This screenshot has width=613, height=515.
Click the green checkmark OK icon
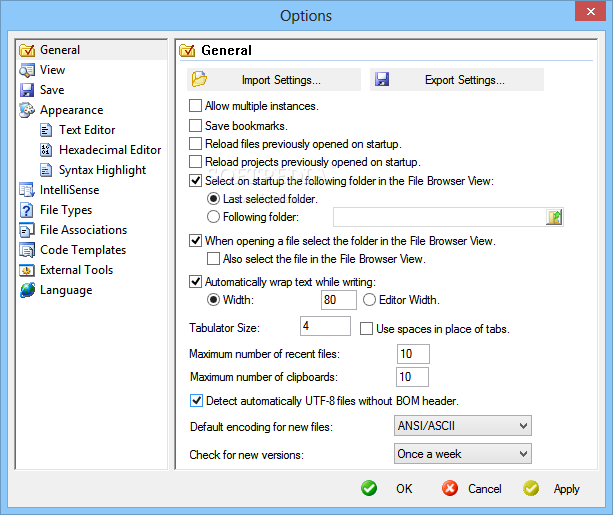click(x=369, y=488)
